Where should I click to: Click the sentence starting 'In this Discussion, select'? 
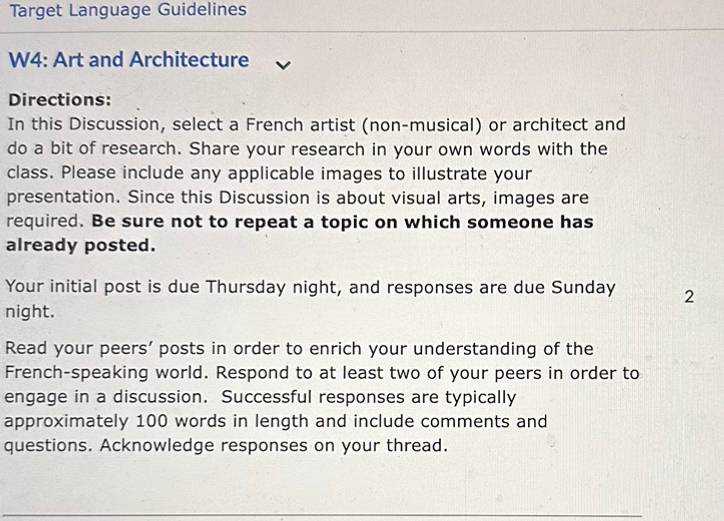point(316,124)
